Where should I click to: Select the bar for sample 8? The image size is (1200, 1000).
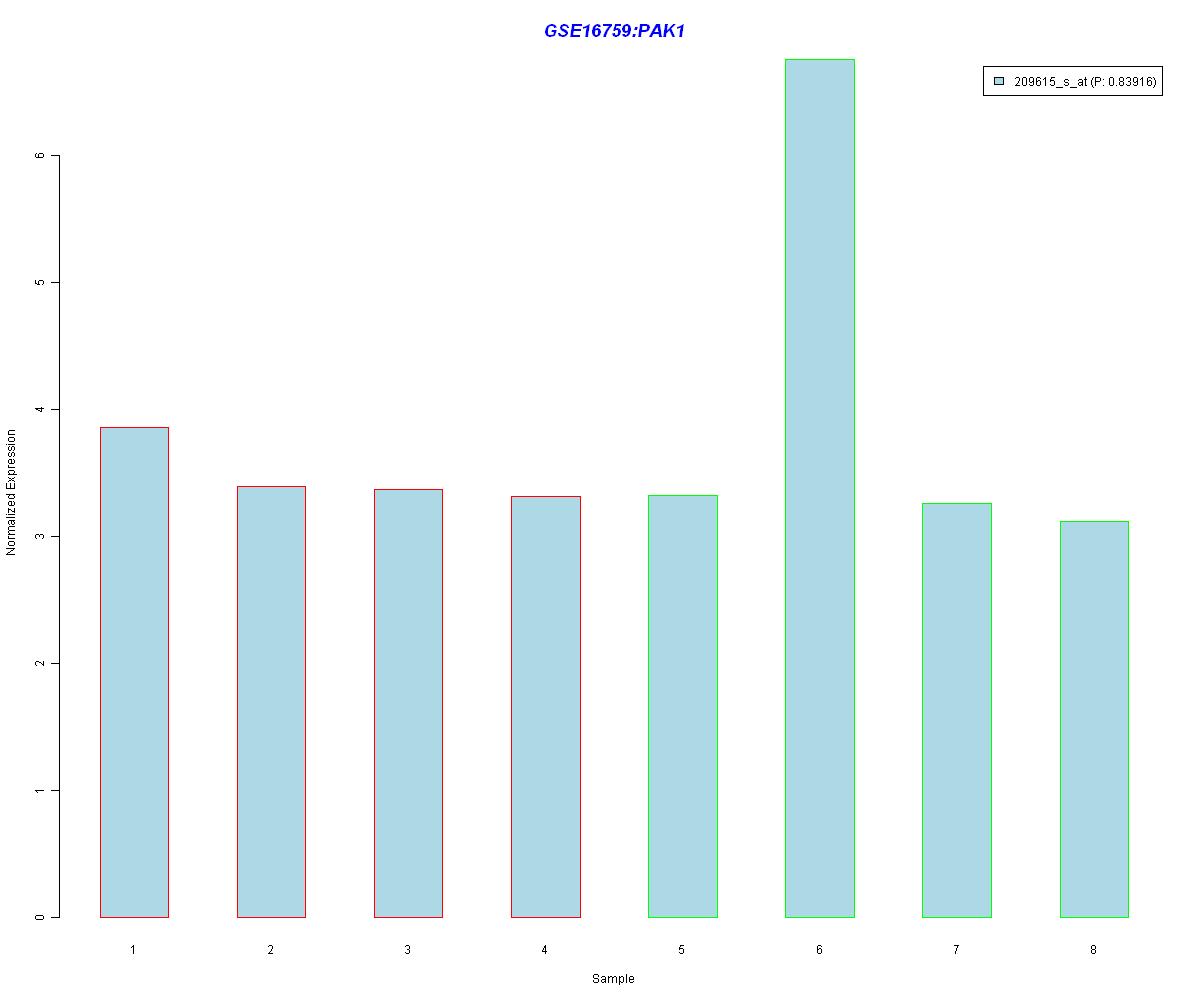[1094, 719]
